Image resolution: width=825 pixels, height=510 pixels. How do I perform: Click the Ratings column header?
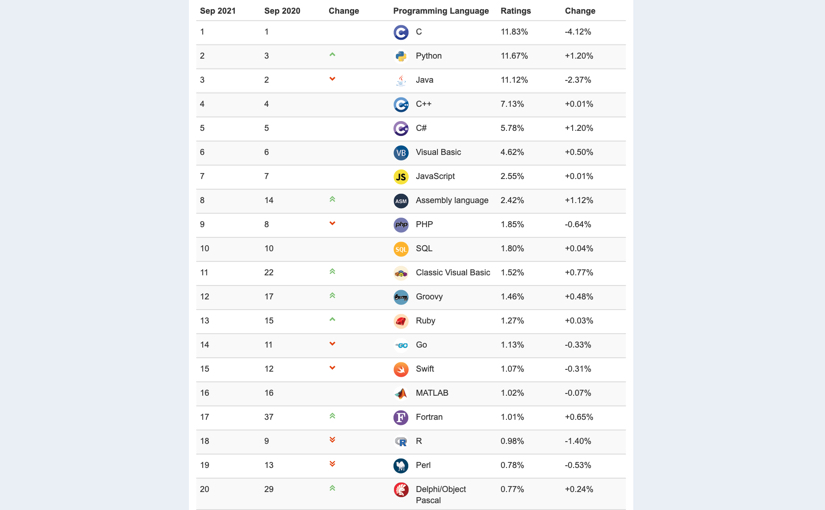coord(516,11)
